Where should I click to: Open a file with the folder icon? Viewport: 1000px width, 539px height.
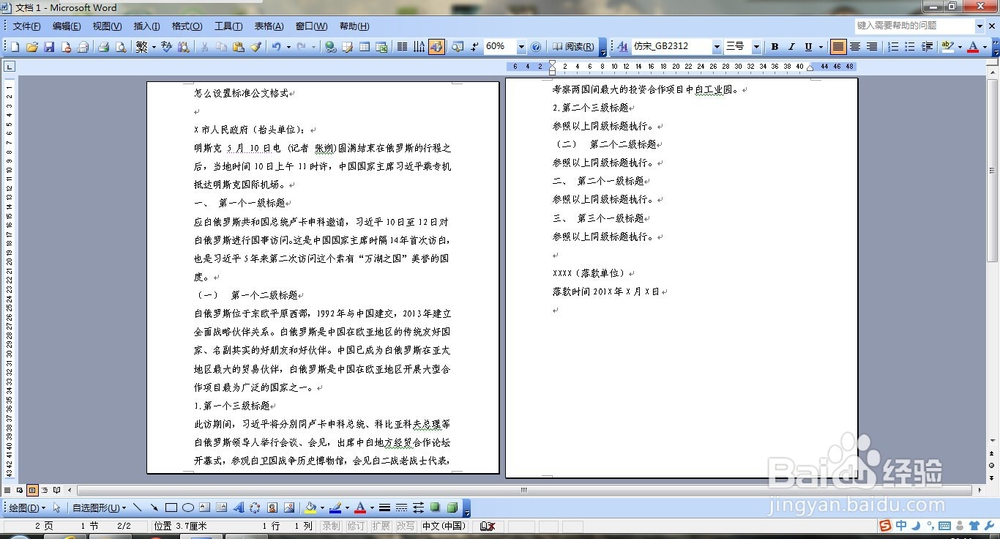coord(32,47)
